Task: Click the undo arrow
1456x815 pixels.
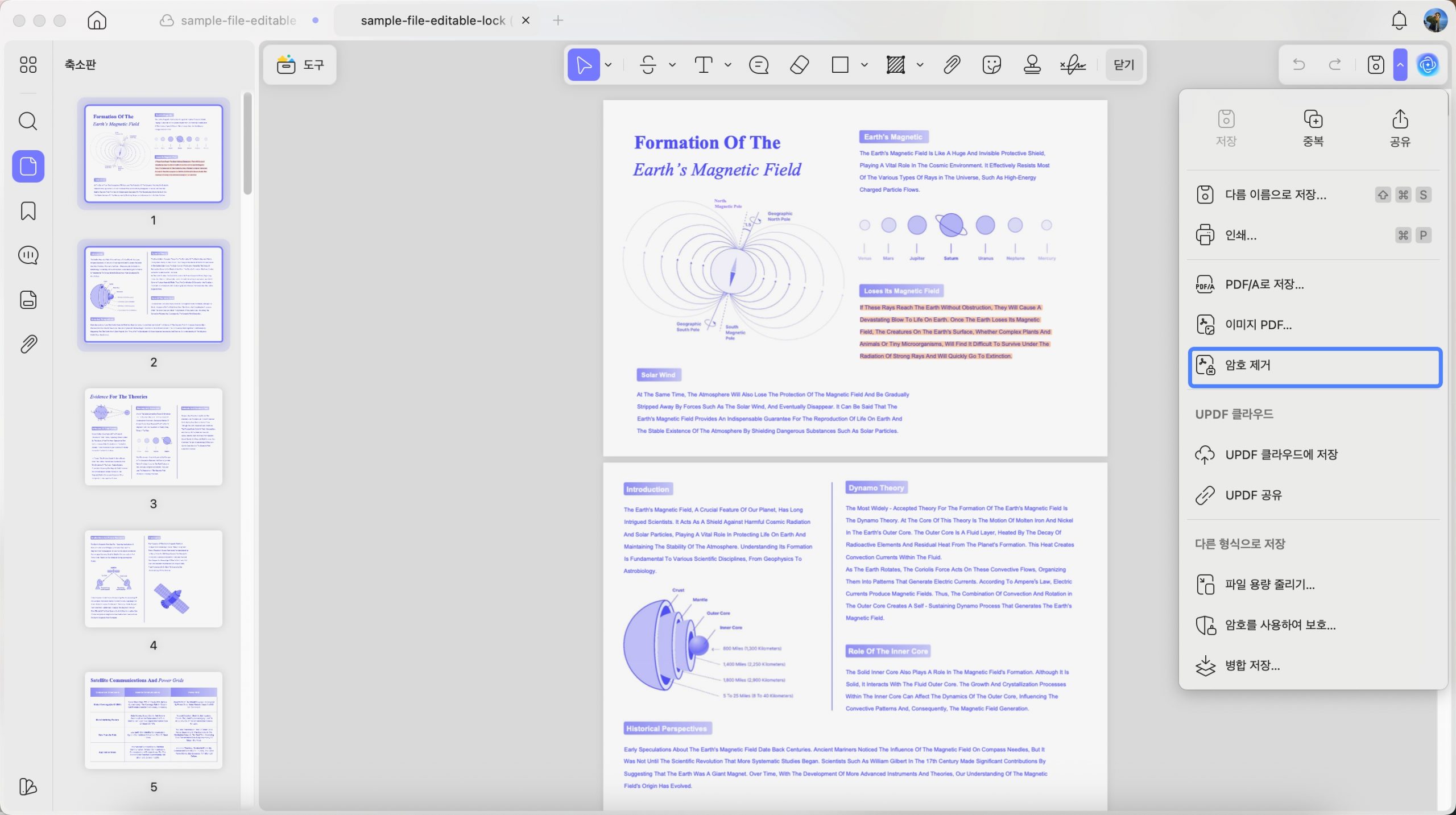Action: tap(1299, 64)
